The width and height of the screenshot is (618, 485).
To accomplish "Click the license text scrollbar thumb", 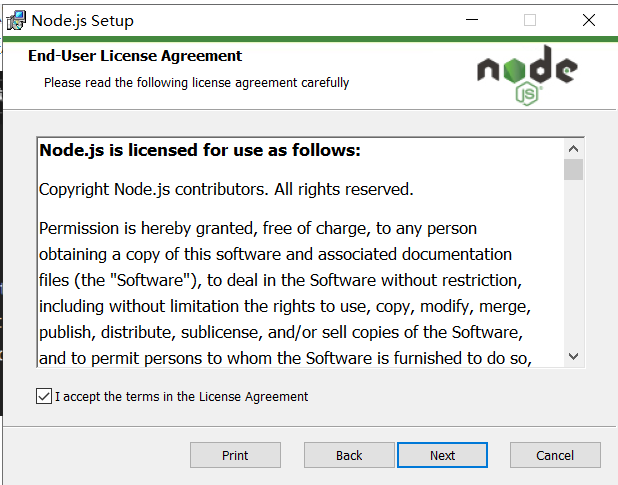I will 573,169.
